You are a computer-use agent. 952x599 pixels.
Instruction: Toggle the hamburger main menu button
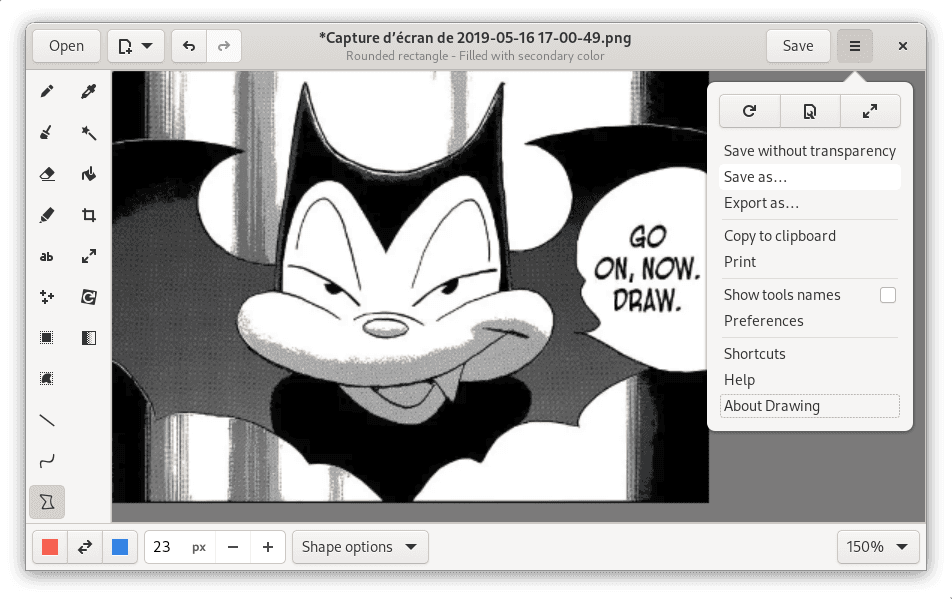click(855, 46)
